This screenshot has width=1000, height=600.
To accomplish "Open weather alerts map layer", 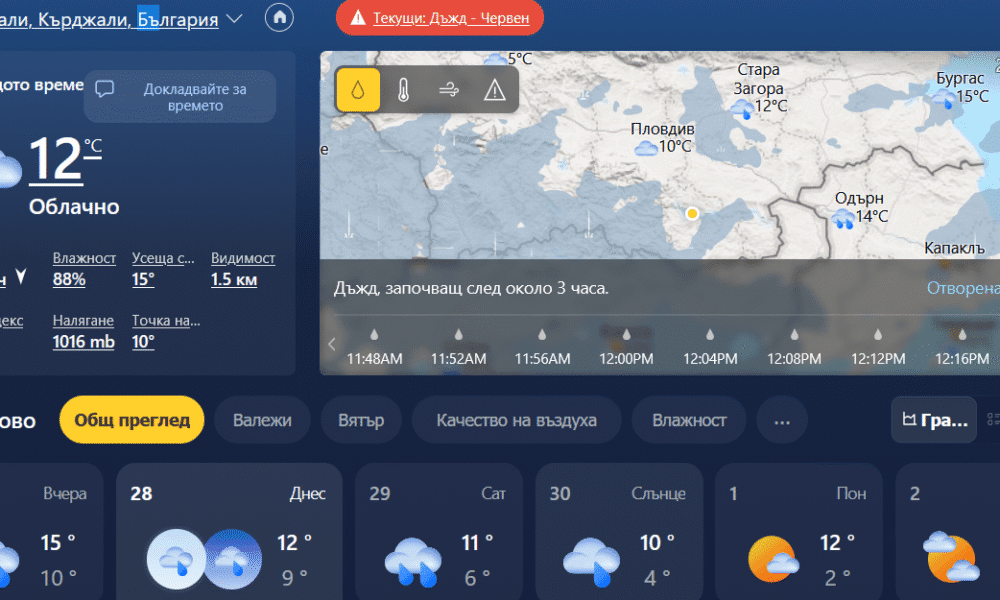I will click(x=494, y=90).
